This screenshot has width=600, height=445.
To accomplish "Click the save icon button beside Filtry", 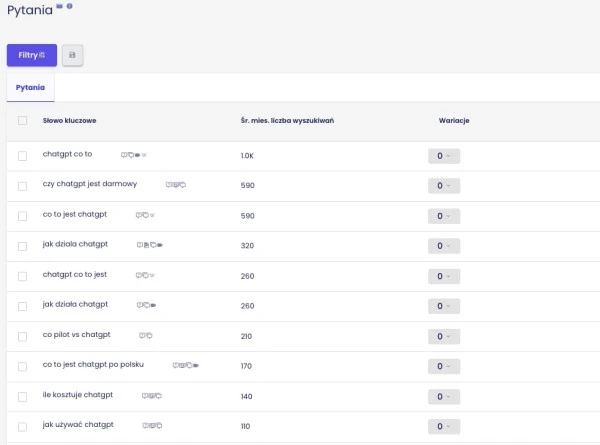I will tap(72, 55).
